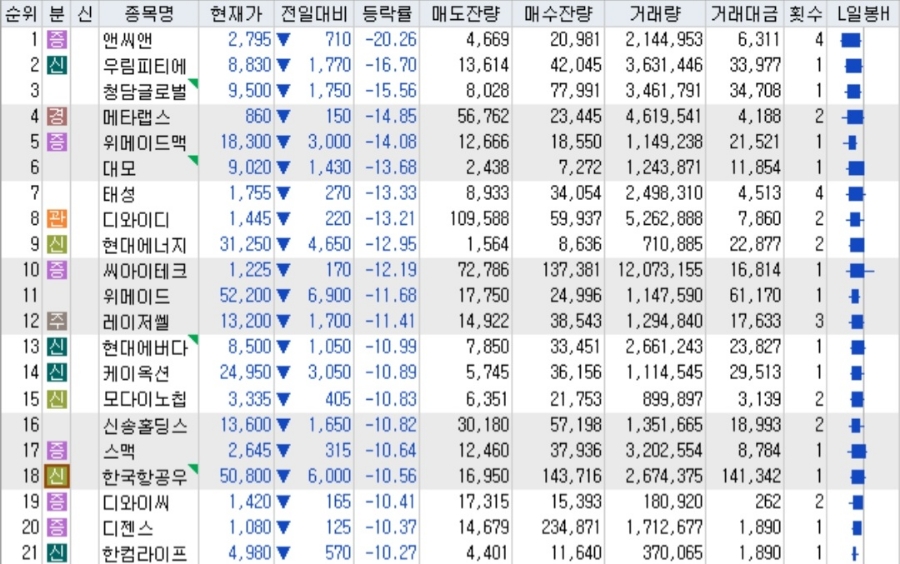Viewport: 900px width, 564px height.
Task: Sort by the 거래대금 column header
Action: coord(745,13)
